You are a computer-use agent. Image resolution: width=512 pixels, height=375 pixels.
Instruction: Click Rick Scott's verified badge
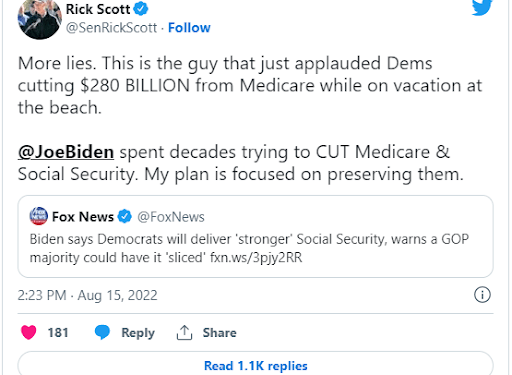click(141, 9)
